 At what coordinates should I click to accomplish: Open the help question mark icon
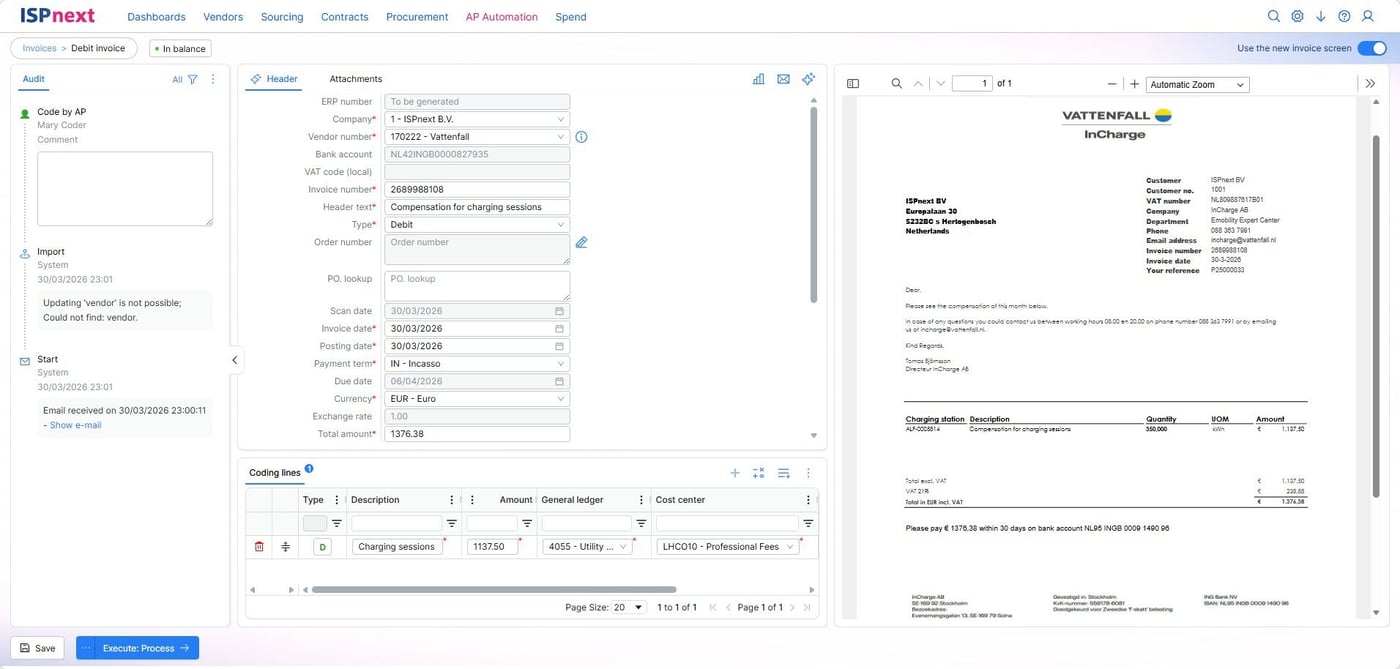click(1344, 16)
